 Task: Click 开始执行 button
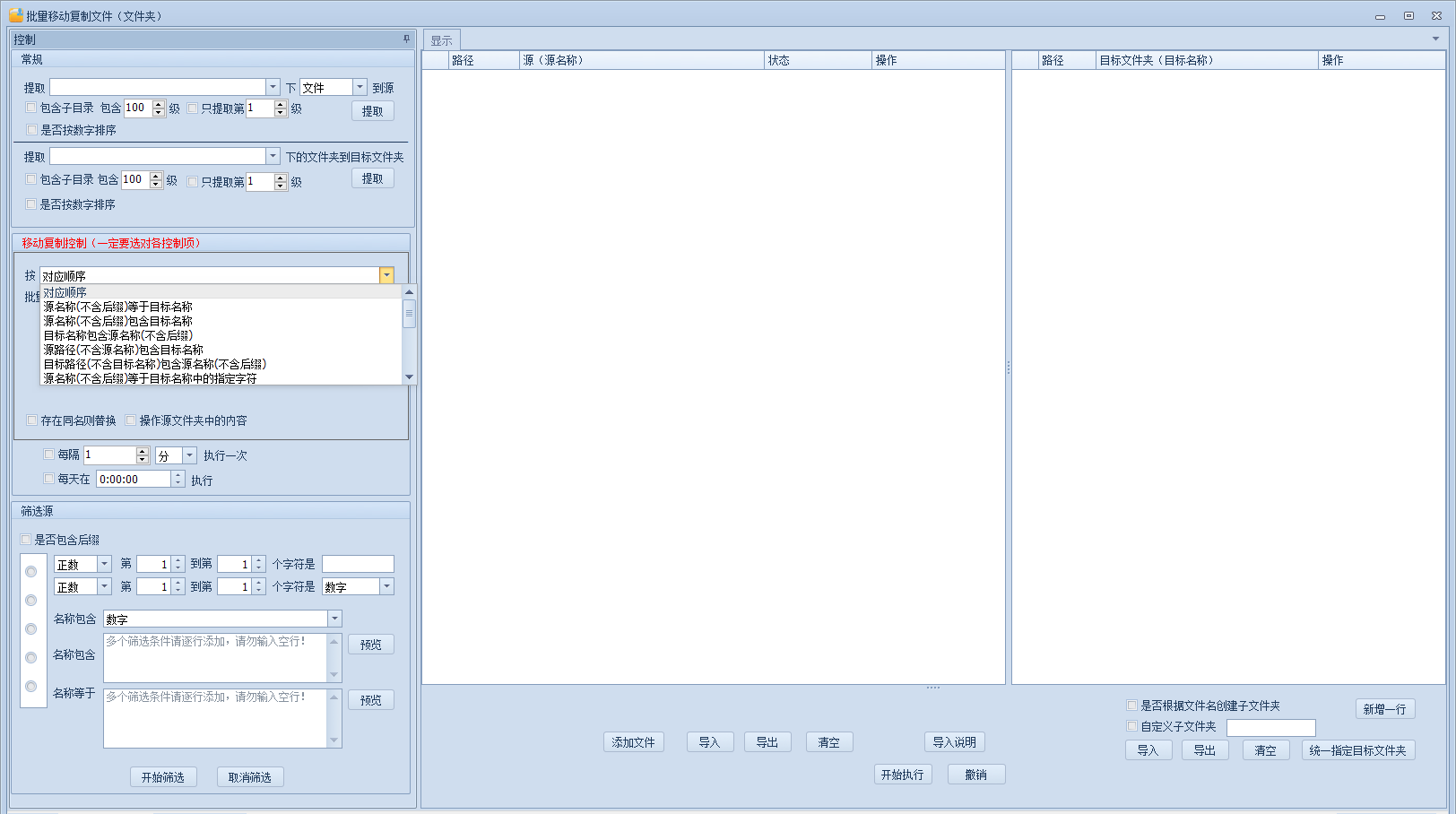[902, 775]
